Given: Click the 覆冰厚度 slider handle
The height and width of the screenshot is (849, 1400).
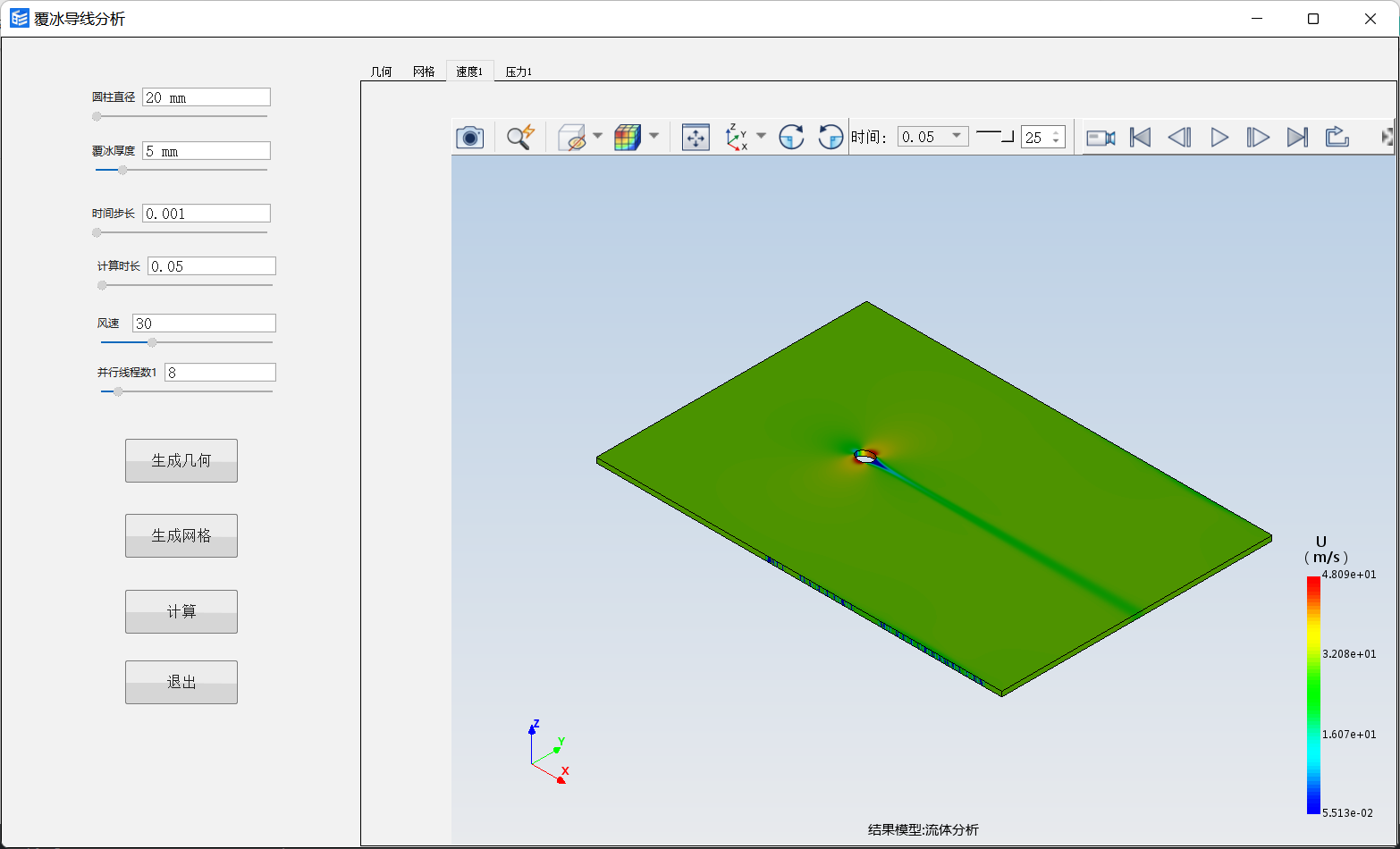Looking at the screenshot, I should pyautogui.click(x=122, y=170).
